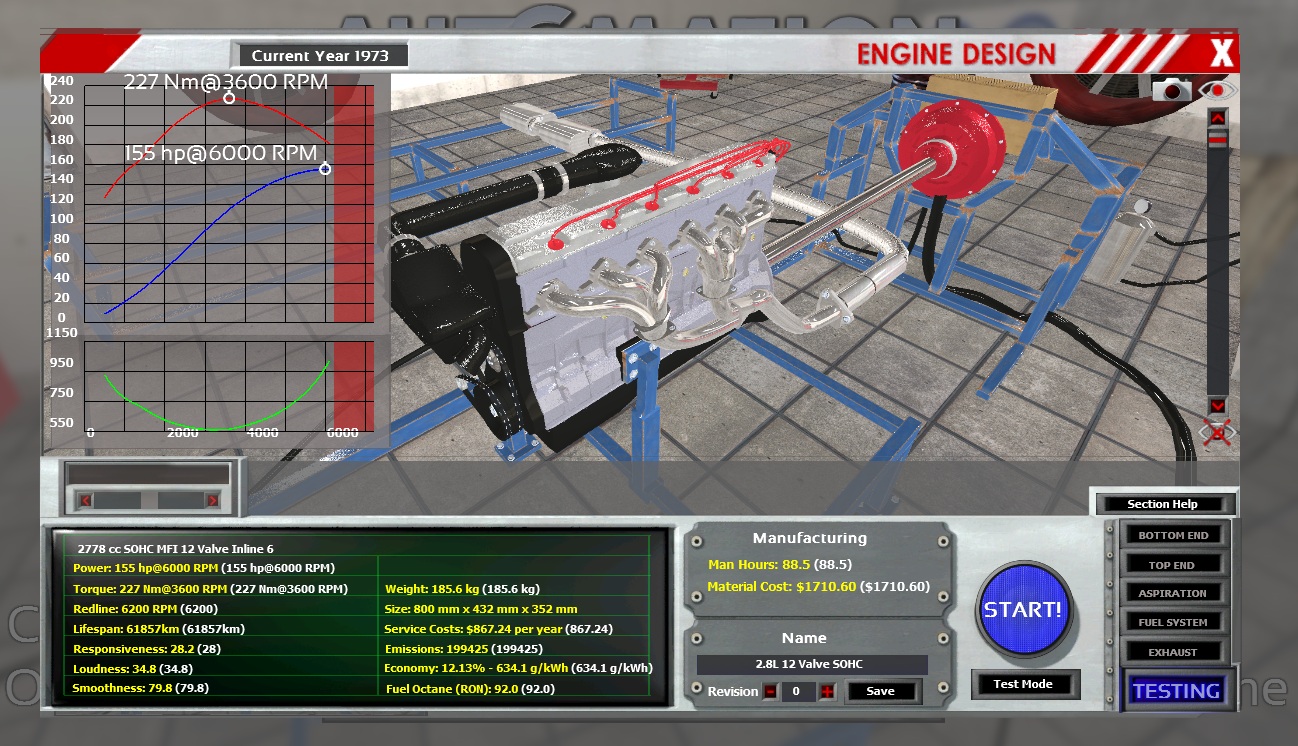Click the Test Mode button
The height and width of the screenshot is (746, 1298).
[1025, 684]
